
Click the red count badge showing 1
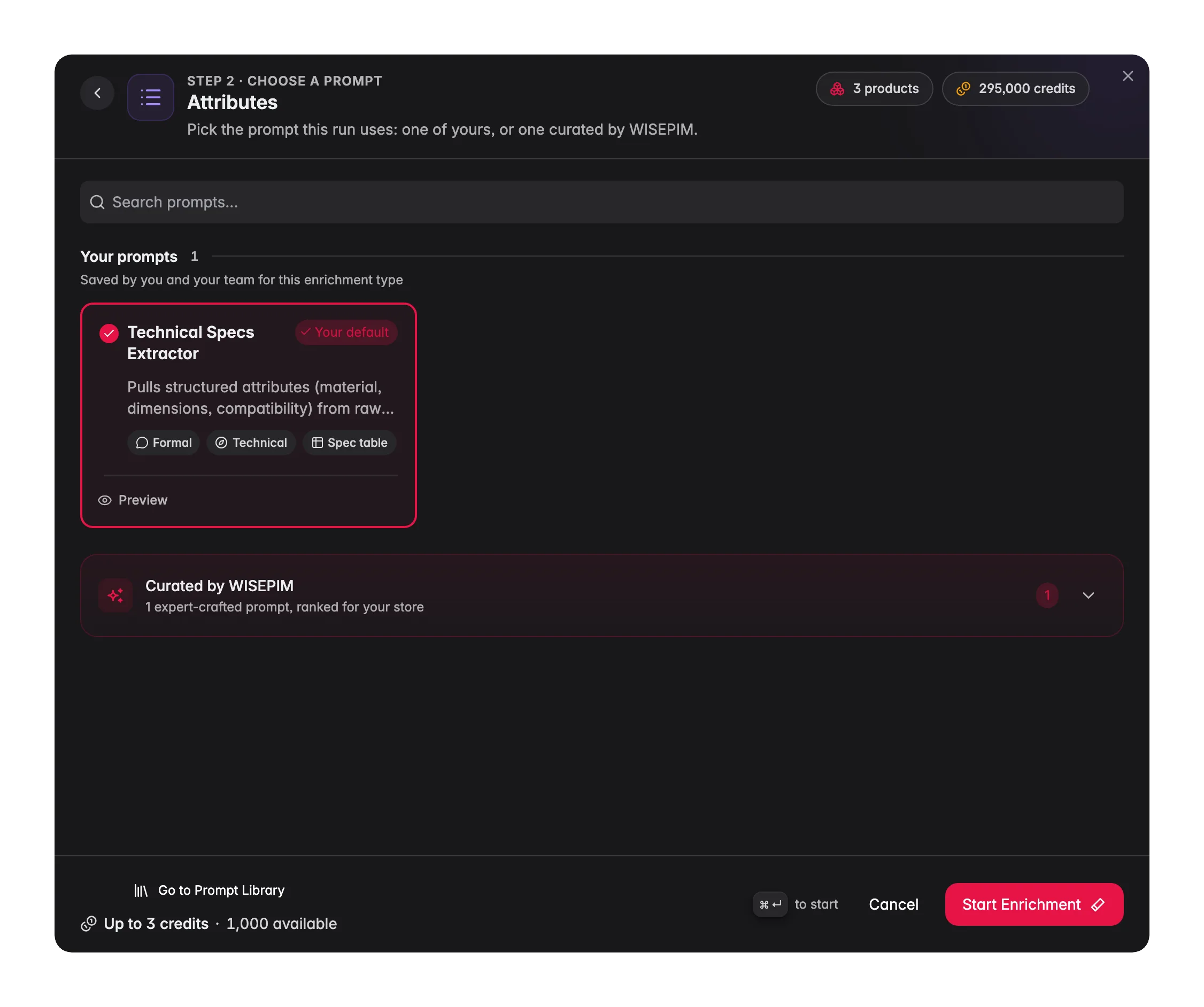[x=1047, y=595]
